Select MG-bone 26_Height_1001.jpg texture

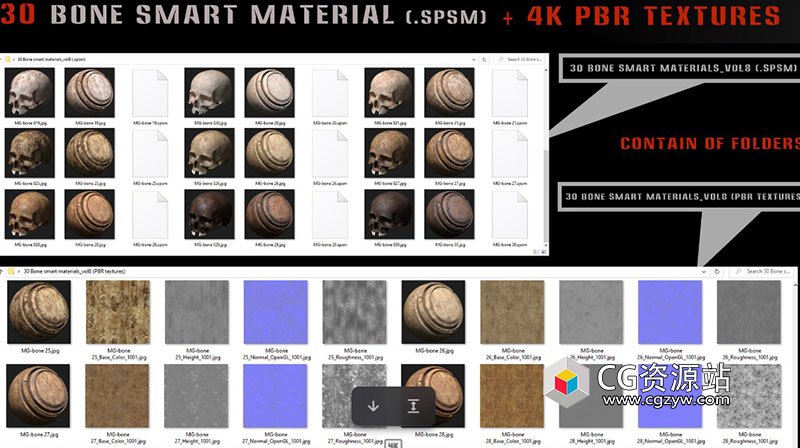pyautogui.click(x=591, y=312)
